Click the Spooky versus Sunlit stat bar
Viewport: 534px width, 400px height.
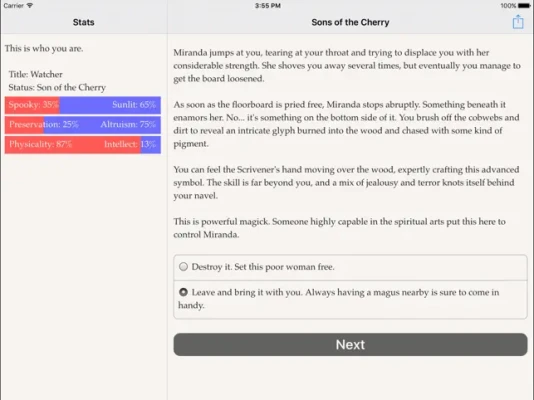pyautogui.click(x=83, y=105)
